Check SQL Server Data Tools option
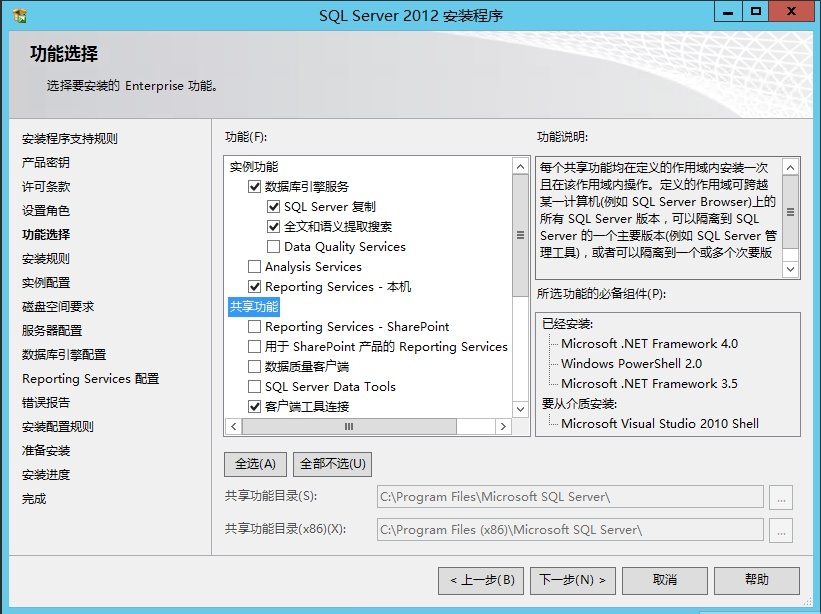 (254, 386)
